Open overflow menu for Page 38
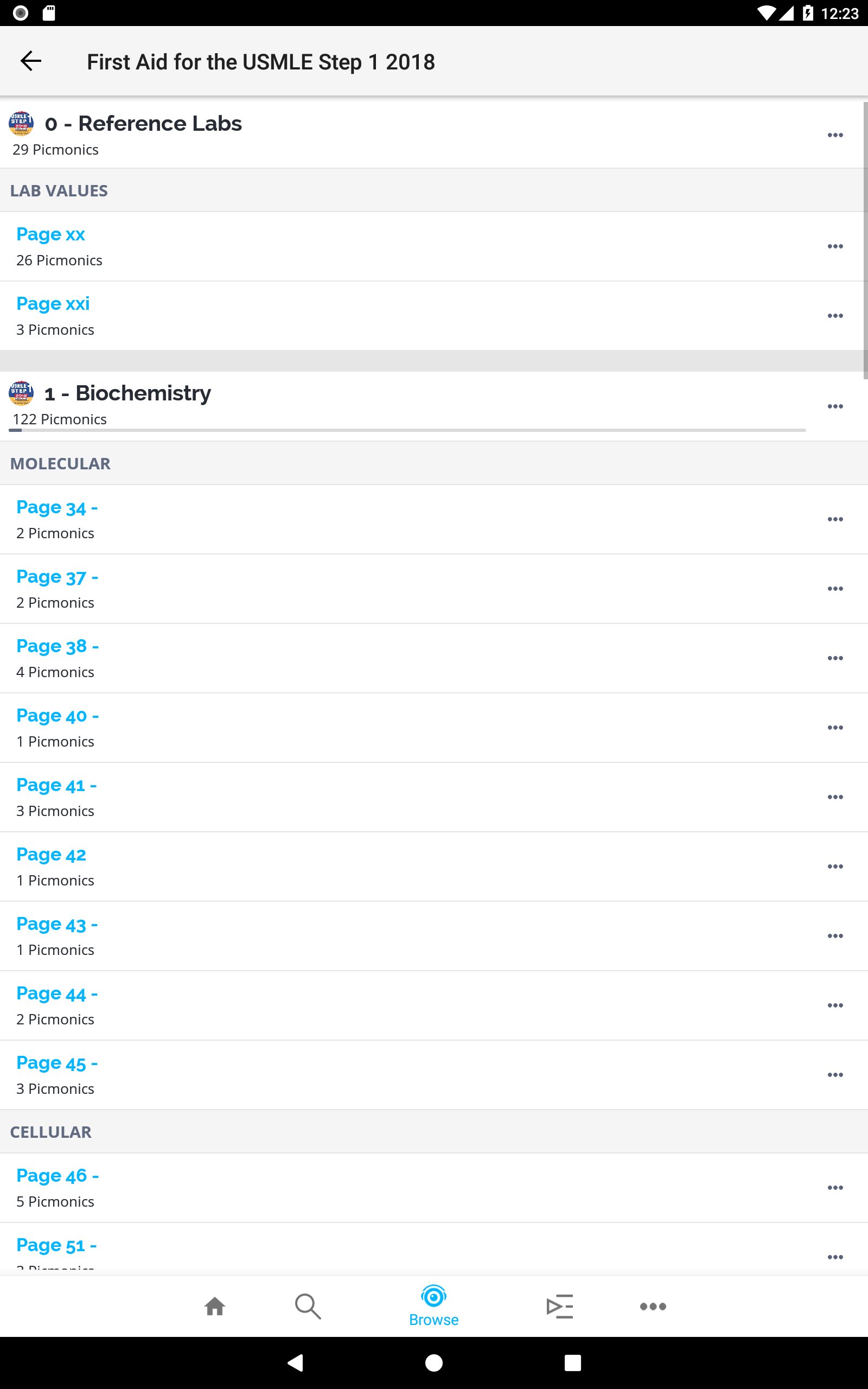Viewport: 868px width, 1389px height. click(835, 658)
